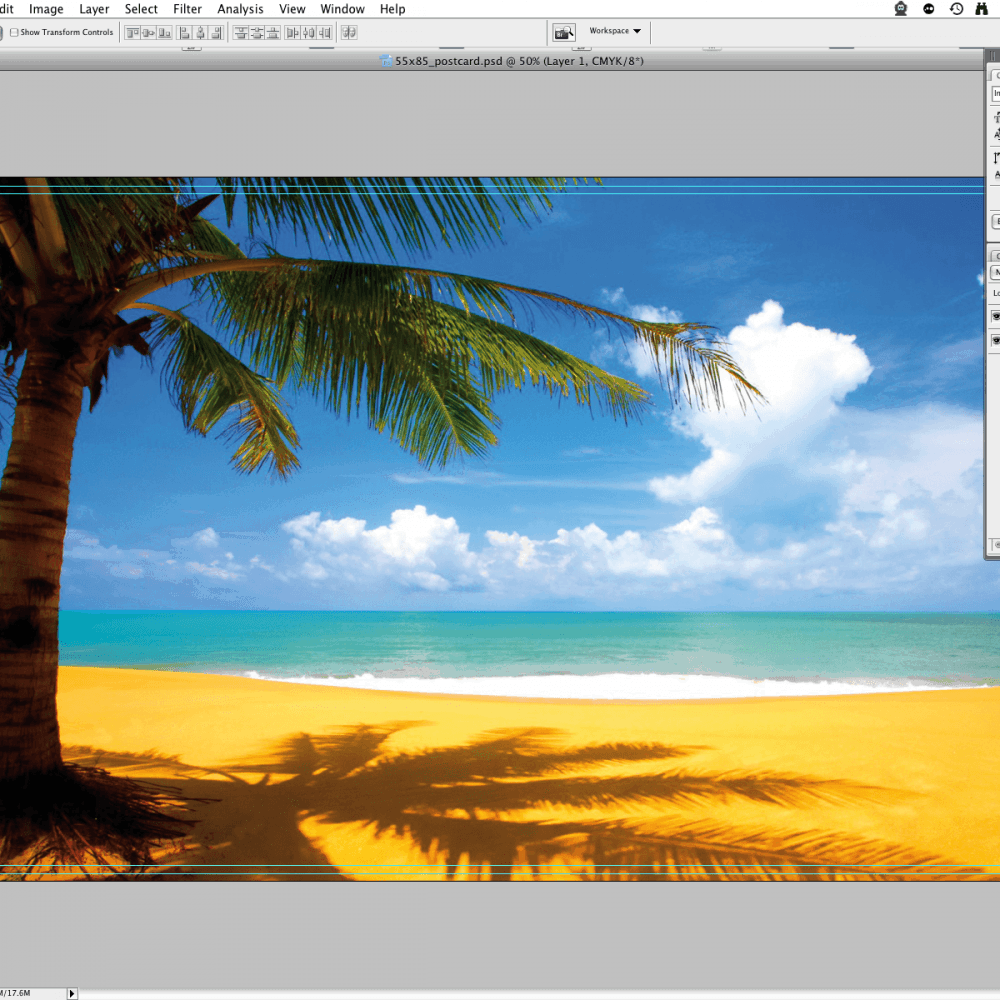Click the distribute top edges icon
Screen dimensions: 1000x1000
[241, 33]
